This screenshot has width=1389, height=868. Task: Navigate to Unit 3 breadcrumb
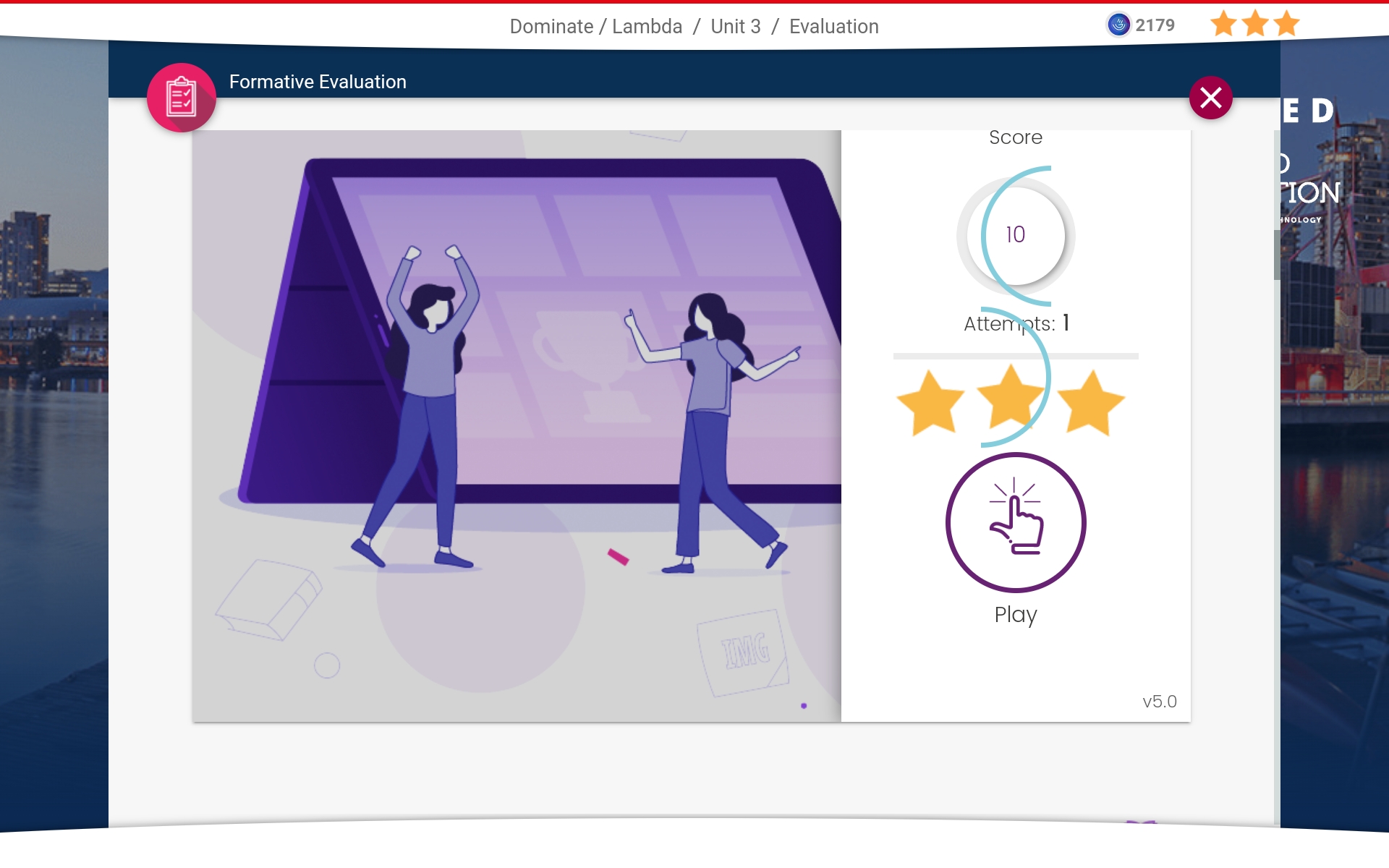click(x=735, y=27)
